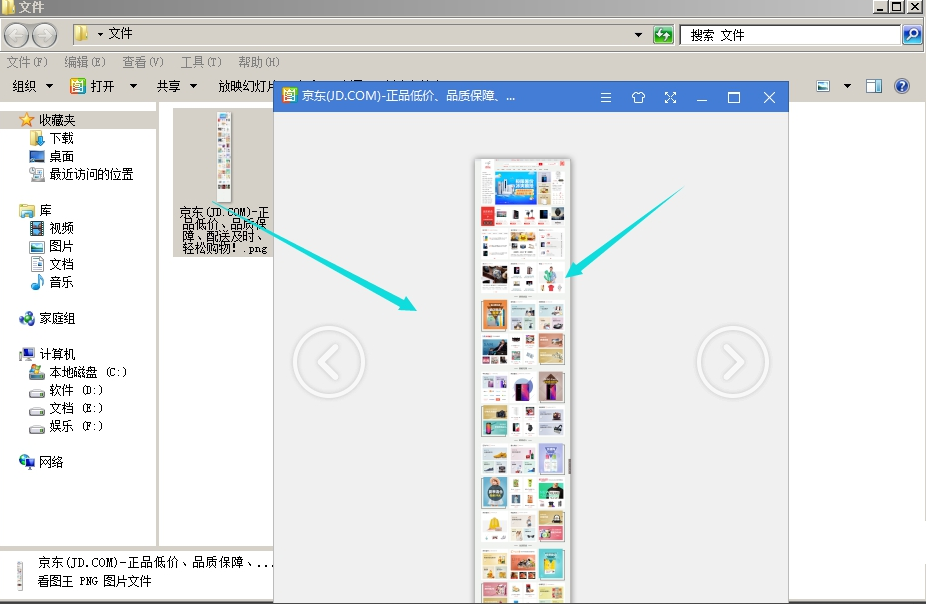Screen dimensions: 928x604
Task: Click in the 搜索 文件 search field
Action: (790, 35)
